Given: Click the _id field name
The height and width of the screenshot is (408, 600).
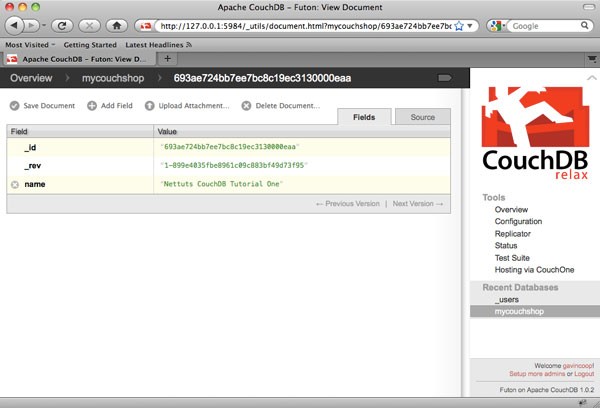Looking at the screenshot, I should [x=30, y=147].
